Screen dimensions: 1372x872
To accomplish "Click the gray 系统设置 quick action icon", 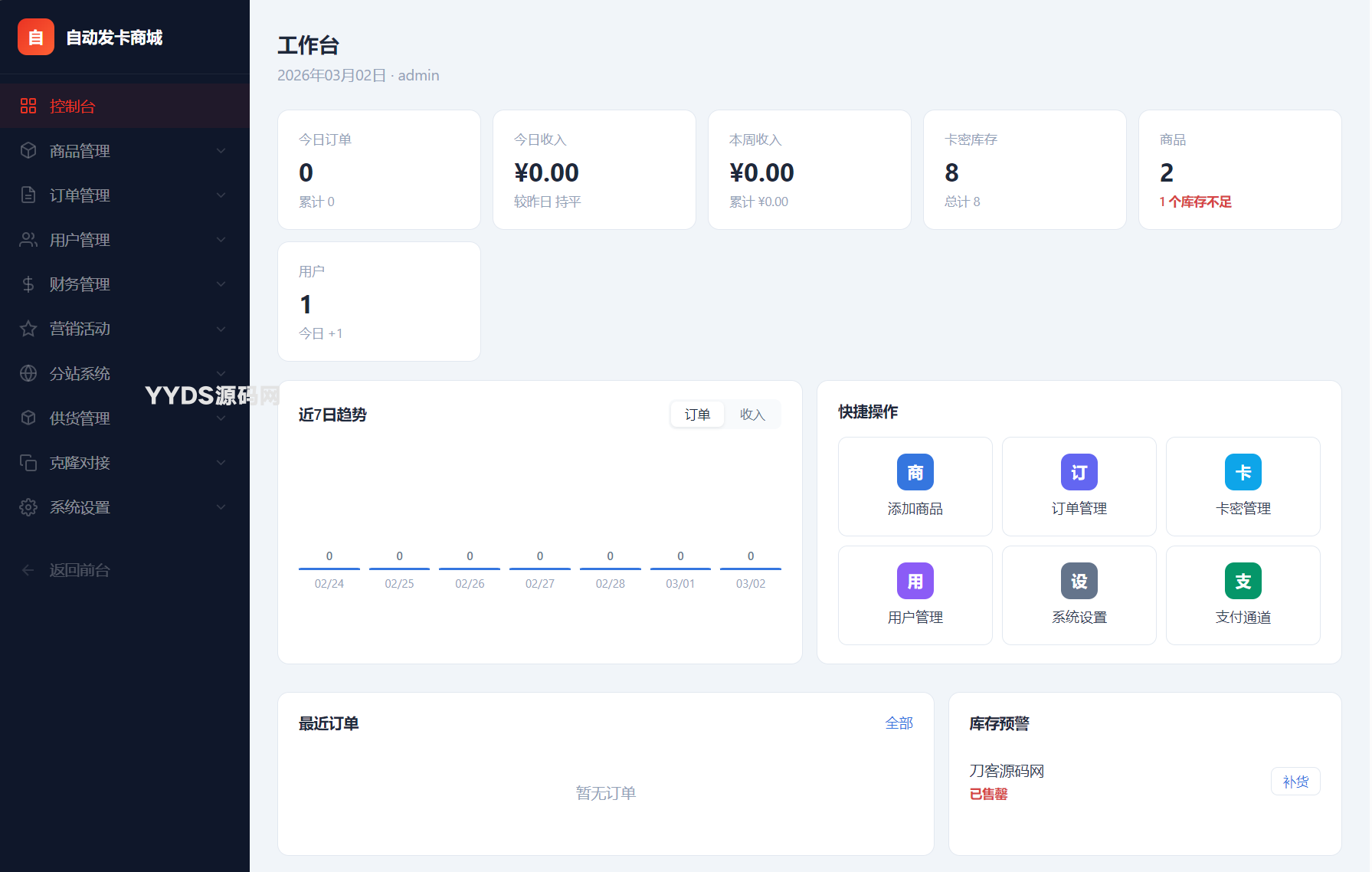I will pyautogui.click(x=1079, y=581).
